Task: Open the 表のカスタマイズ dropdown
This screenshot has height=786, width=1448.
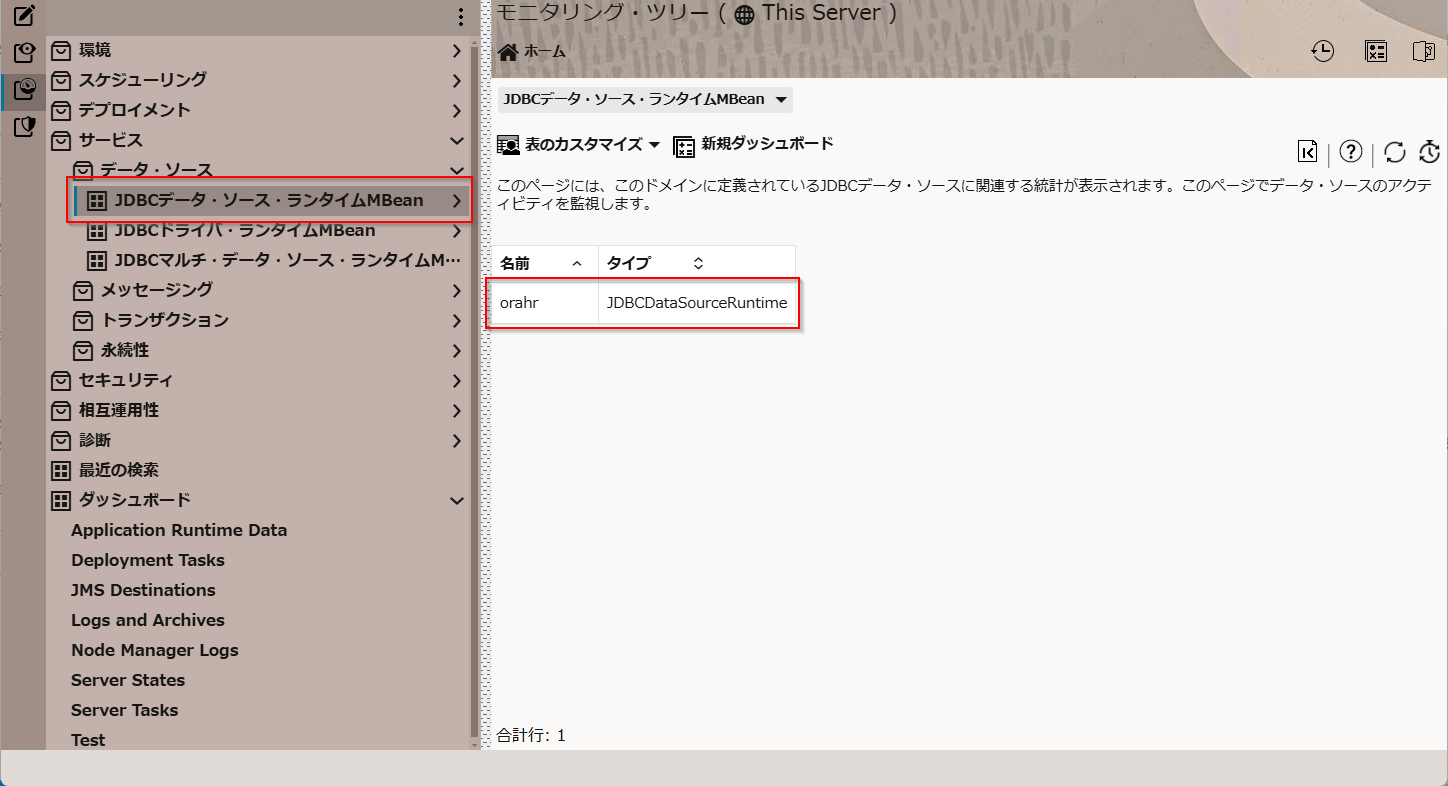Action: (580, 145)
